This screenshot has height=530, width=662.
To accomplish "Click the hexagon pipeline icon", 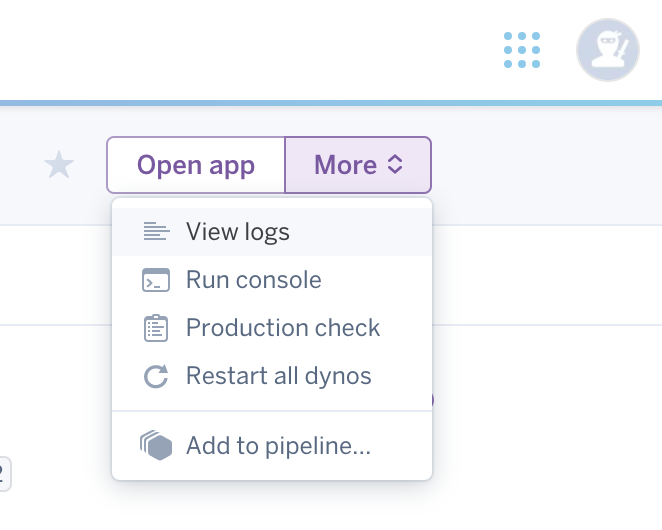I will [156, 446].
